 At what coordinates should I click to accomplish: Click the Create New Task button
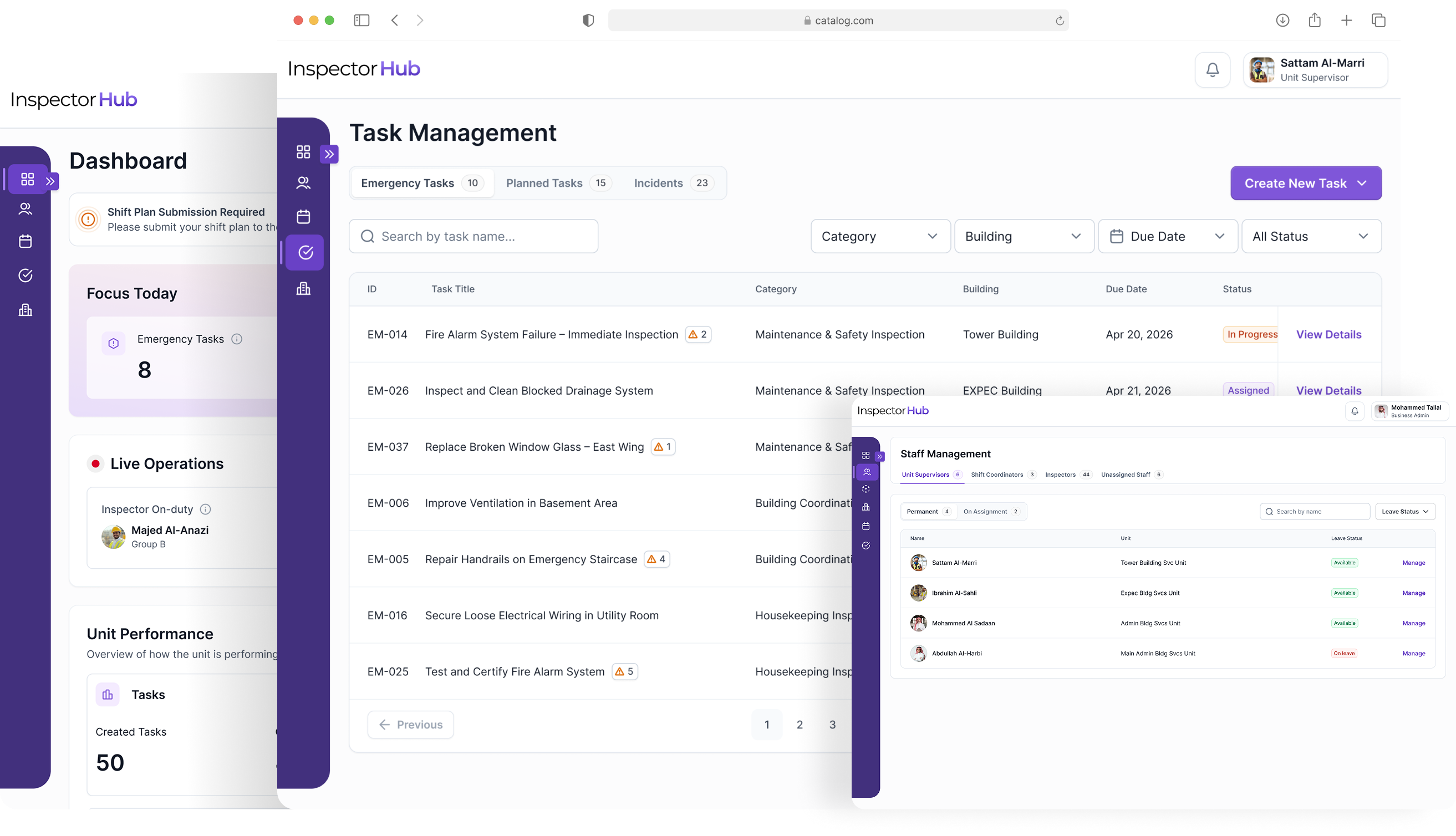click(1306, 183)
